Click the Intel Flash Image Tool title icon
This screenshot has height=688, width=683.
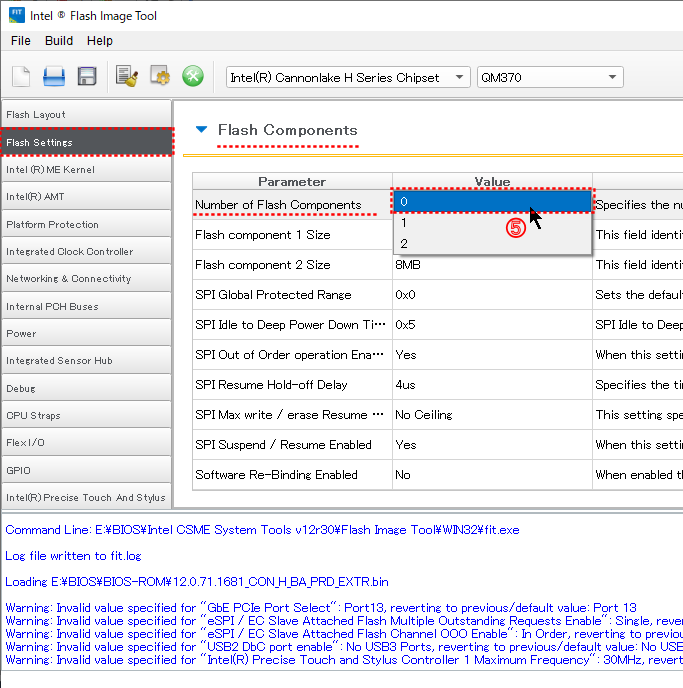point(16,16)
